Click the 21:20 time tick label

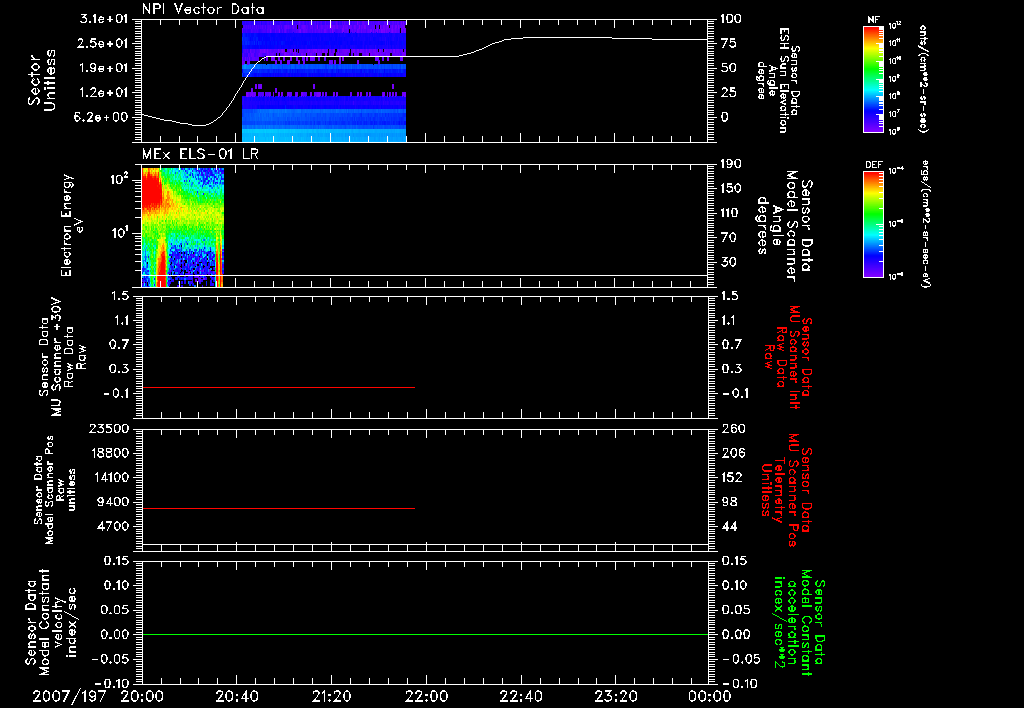332,696
